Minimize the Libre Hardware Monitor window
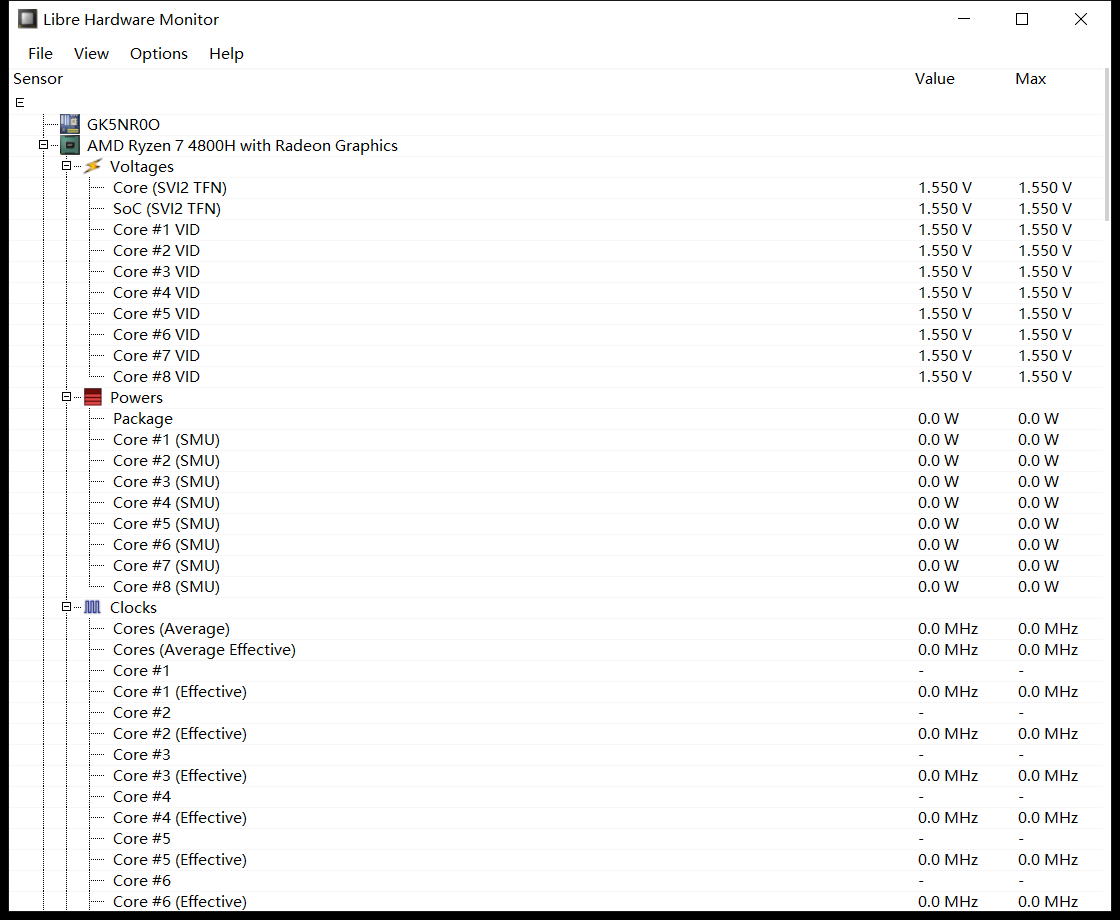 (x=964, y=19)
